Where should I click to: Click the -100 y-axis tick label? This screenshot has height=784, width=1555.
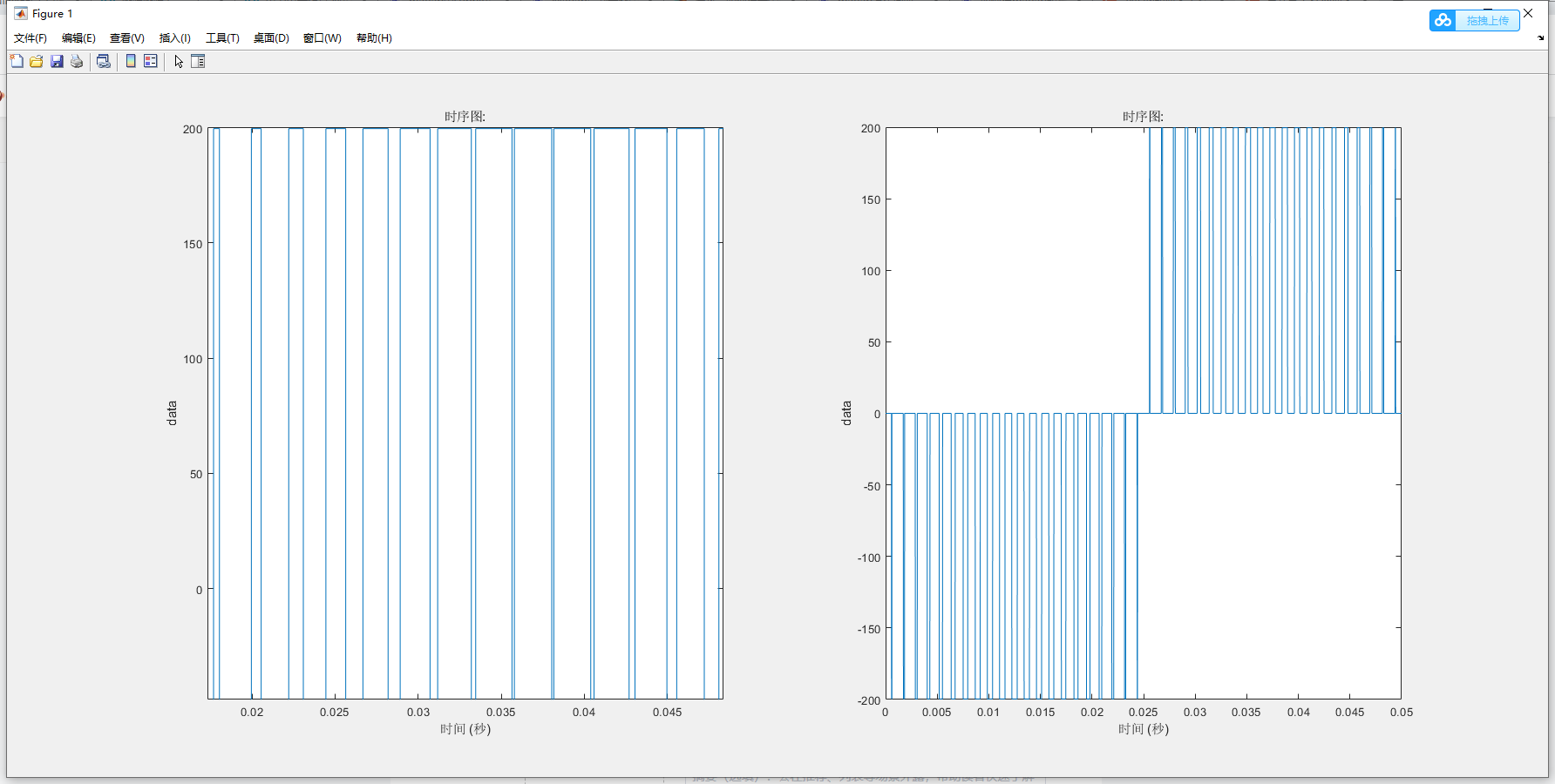[x=869, y=558]
